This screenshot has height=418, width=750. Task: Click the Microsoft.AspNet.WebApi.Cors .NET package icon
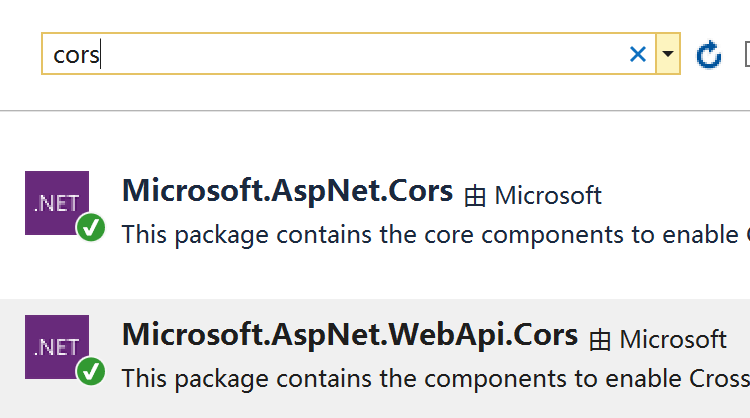pyautogui.click(x=57, y=347)
